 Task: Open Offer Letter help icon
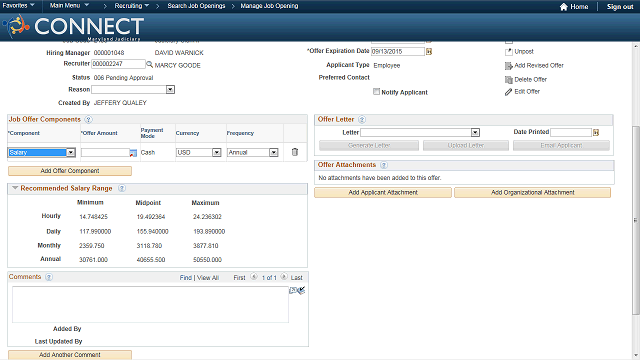(362, 120)
